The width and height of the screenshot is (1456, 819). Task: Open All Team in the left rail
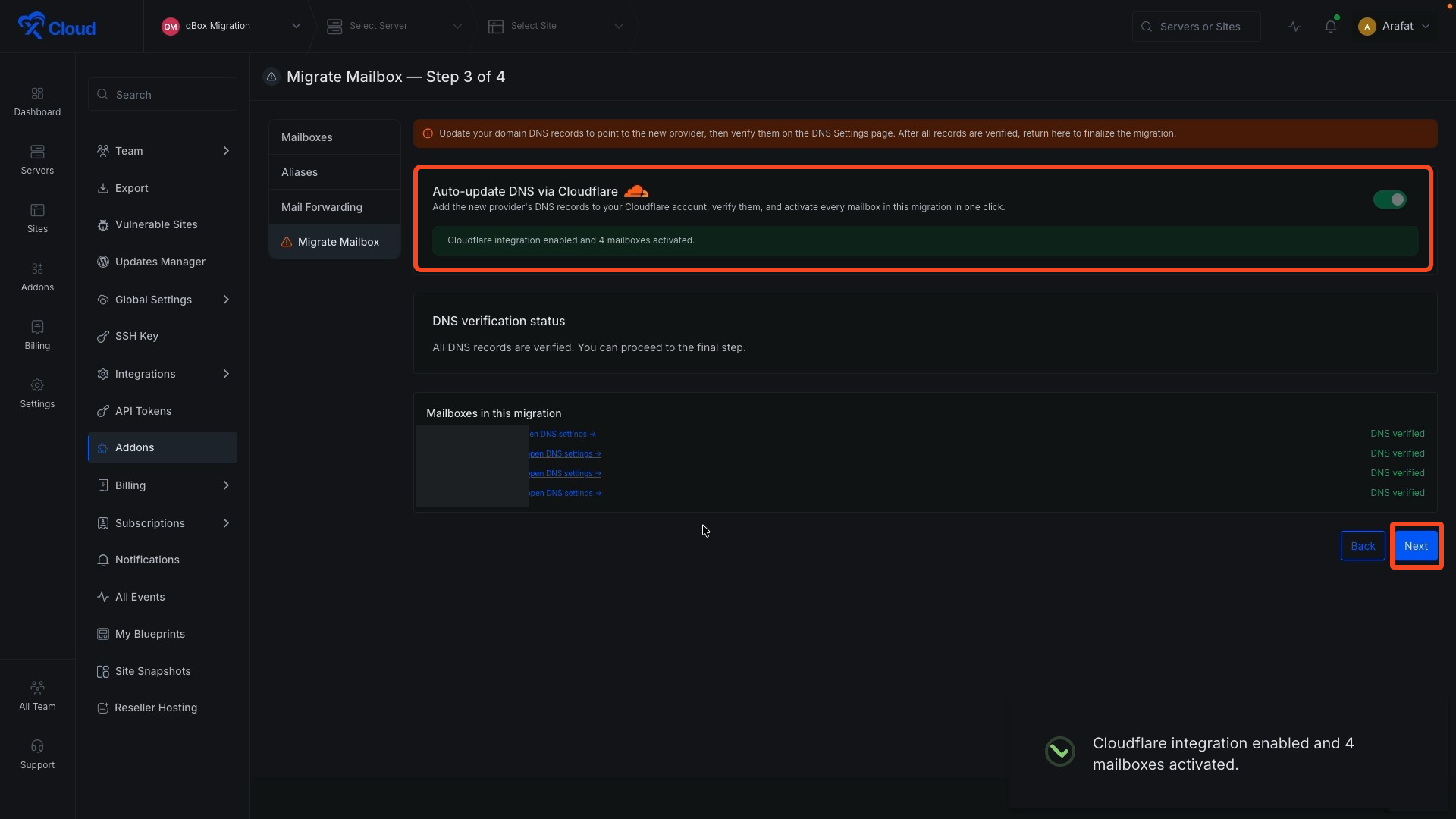click(x=37, y=696)
